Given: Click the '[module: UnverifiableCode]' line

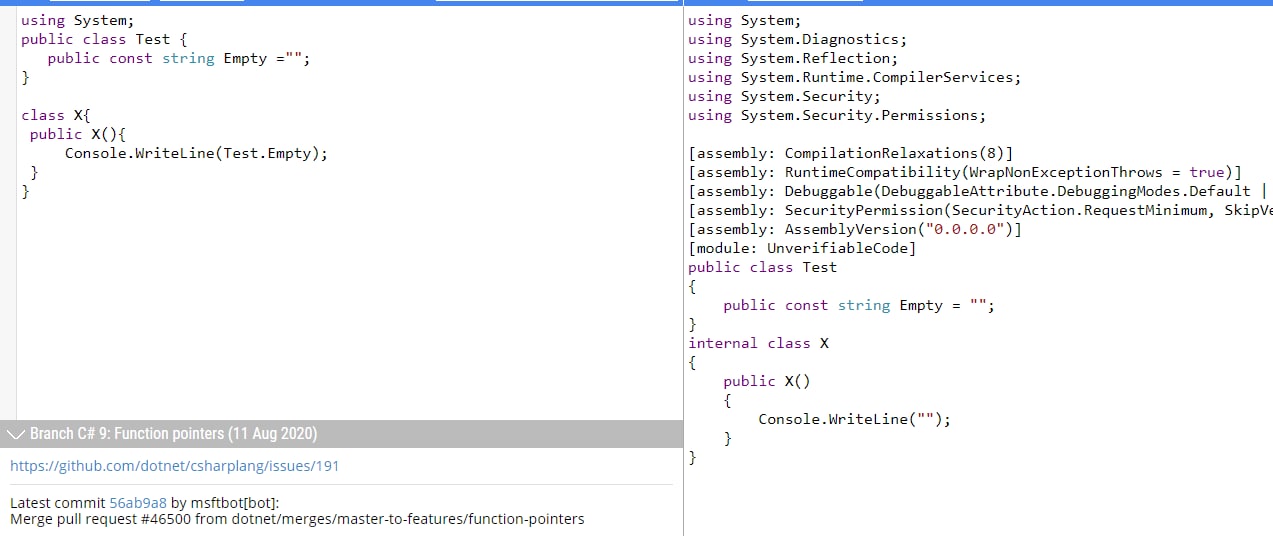Looking at the screenshot, I should coord(802,248).
